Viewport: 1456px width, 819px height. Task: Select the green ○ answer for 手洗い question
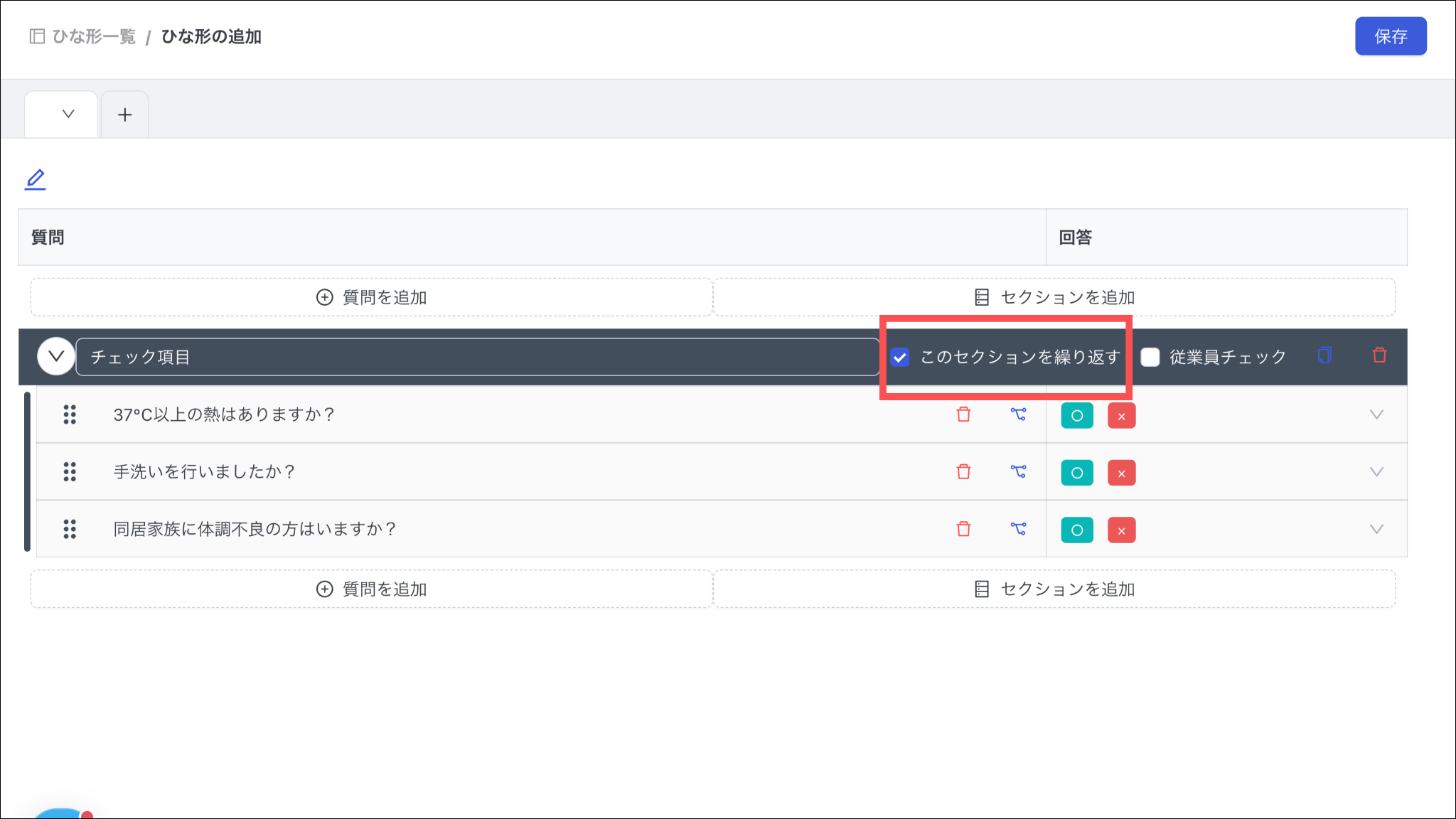click(1076, 473)
